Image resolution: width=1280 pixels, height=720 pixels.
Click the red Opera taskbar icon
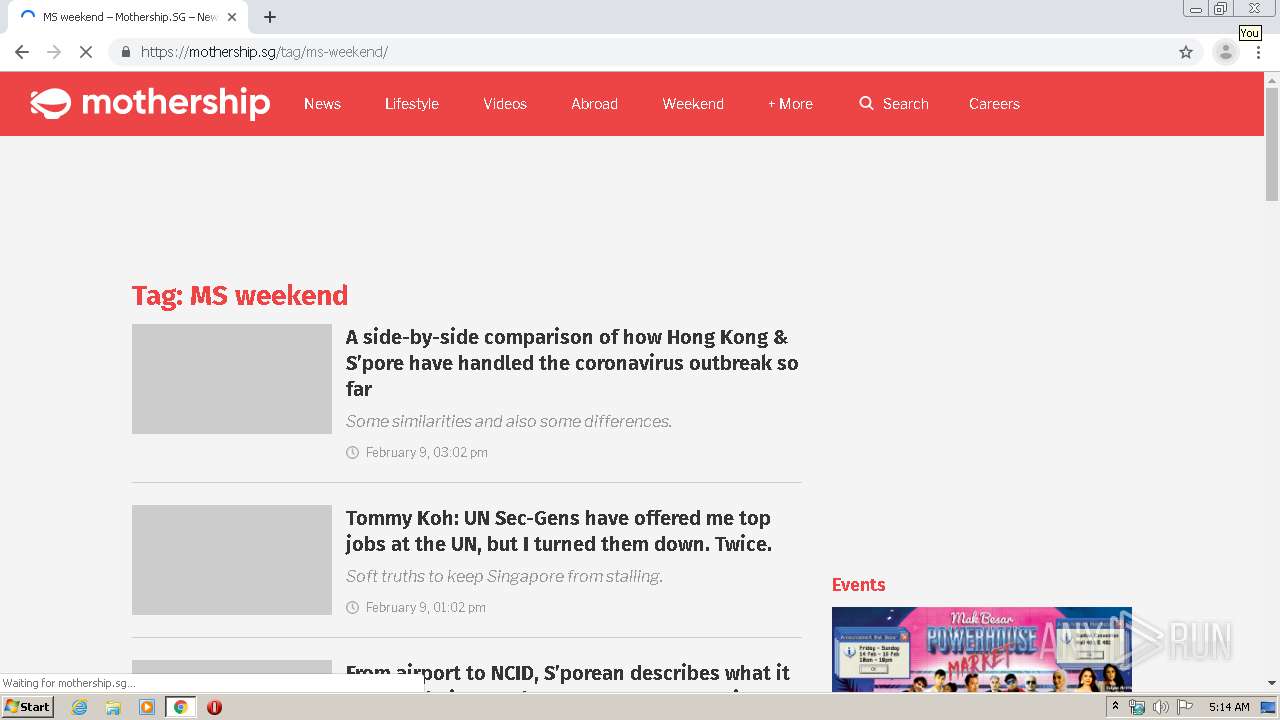pos(214,707)
